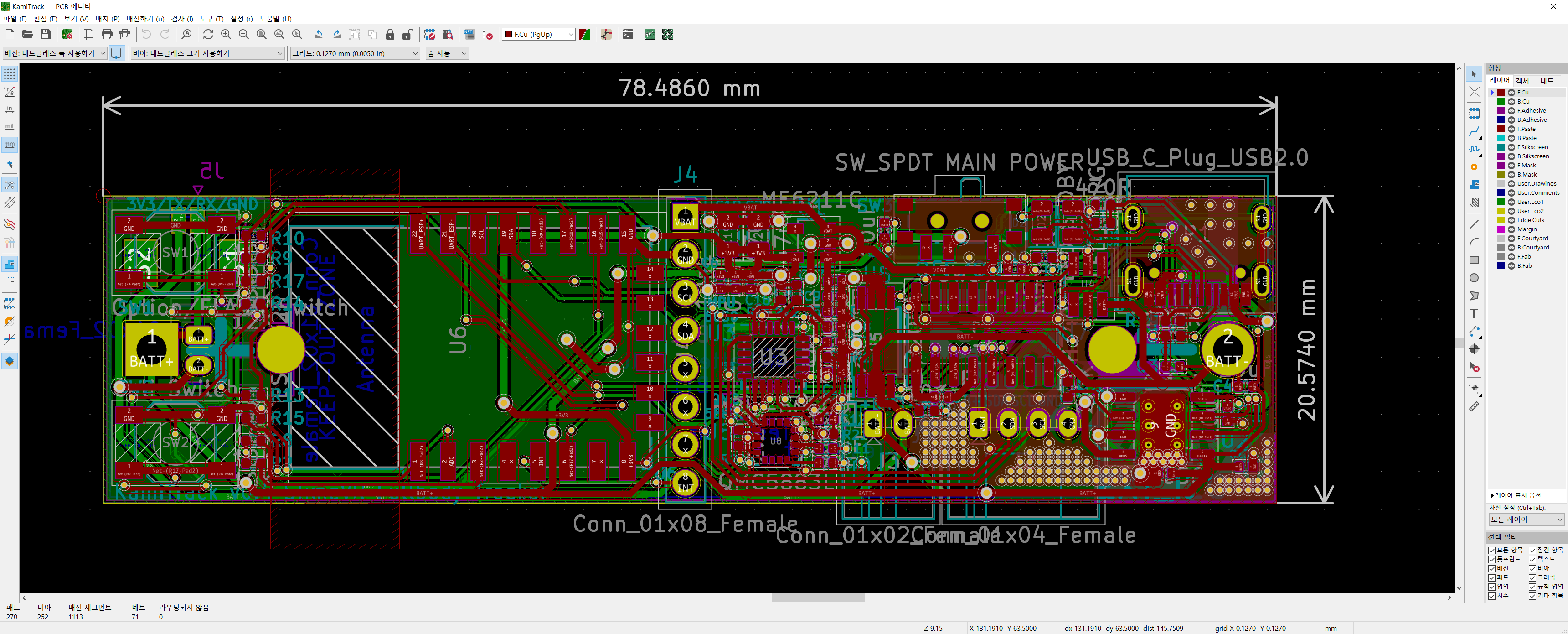Click the add via tool

1474,167
